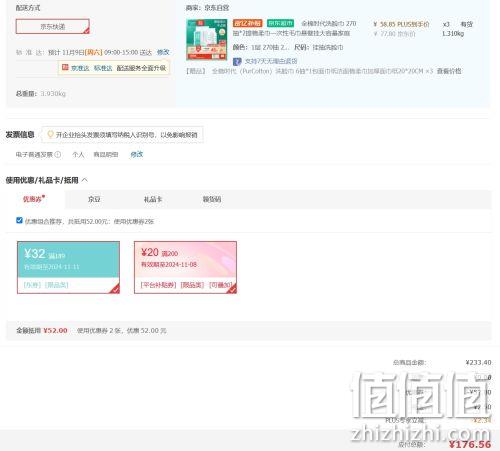This screenshot has height=451, width=500.
Task: Select the 京东快递 delivery method
Action: tap(53, 26)
